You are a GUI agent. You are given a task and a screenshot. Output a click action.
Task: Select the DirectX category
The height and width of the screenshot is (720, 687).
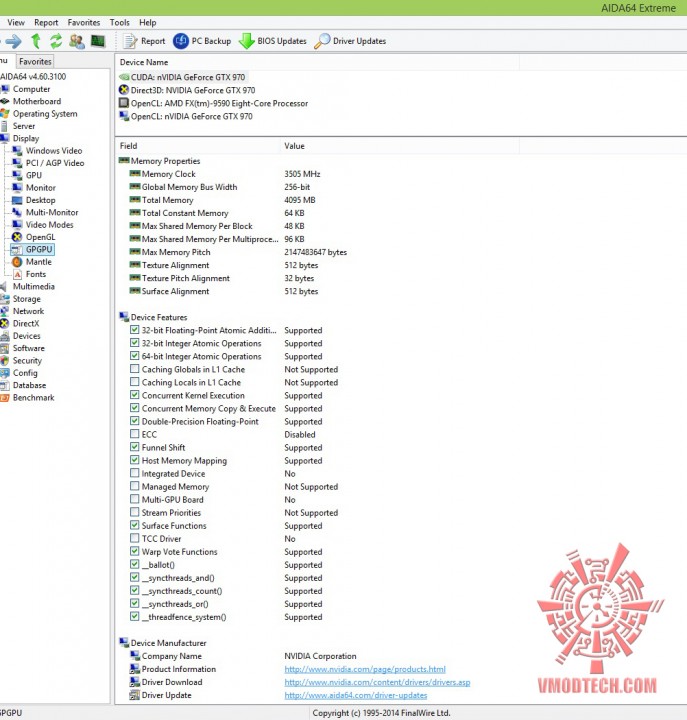pyautogui.click(x=26, y=324)
